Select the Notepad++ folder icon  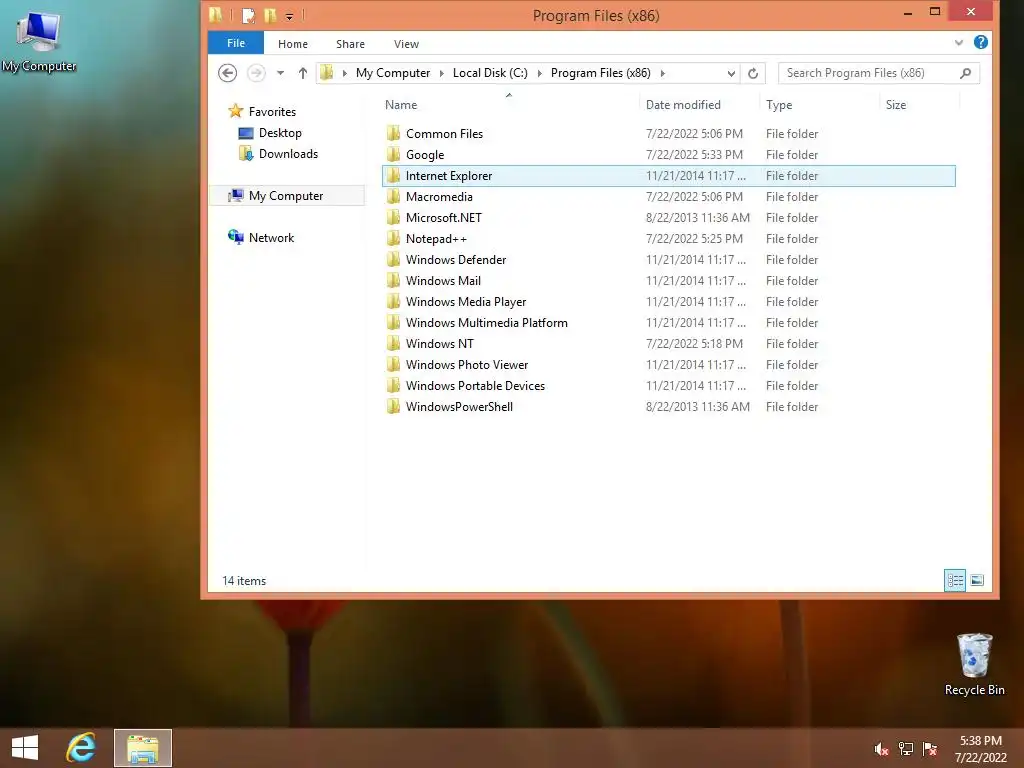tap(393, 238)
